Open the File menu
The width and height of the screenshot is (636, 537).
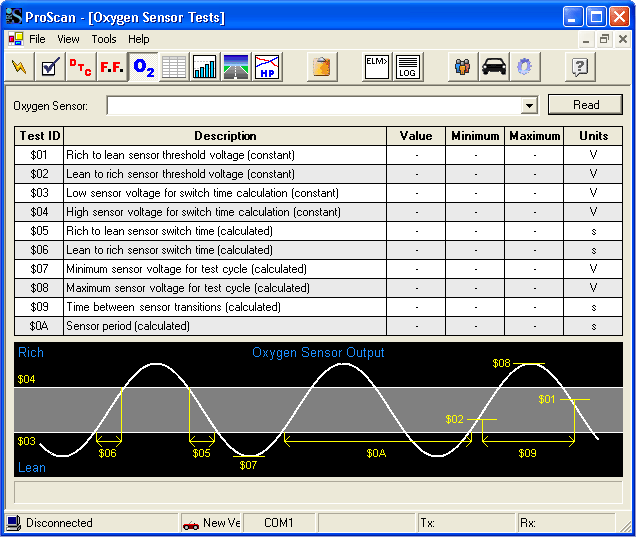click(x=37, y=39)
